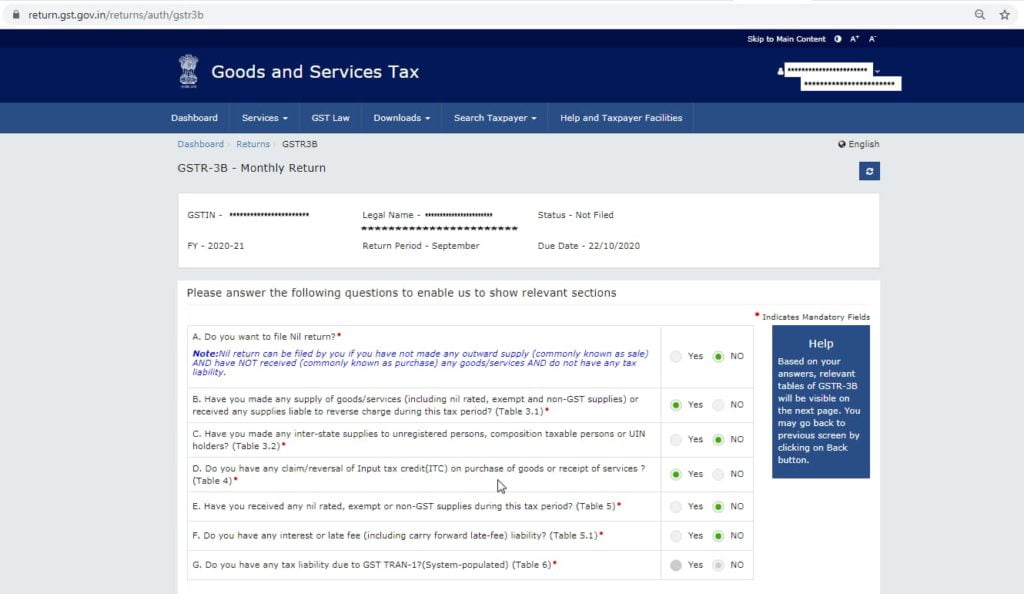Open the GST Law menu item
The width and height of the screenshot is (1024, 594).
330,118
